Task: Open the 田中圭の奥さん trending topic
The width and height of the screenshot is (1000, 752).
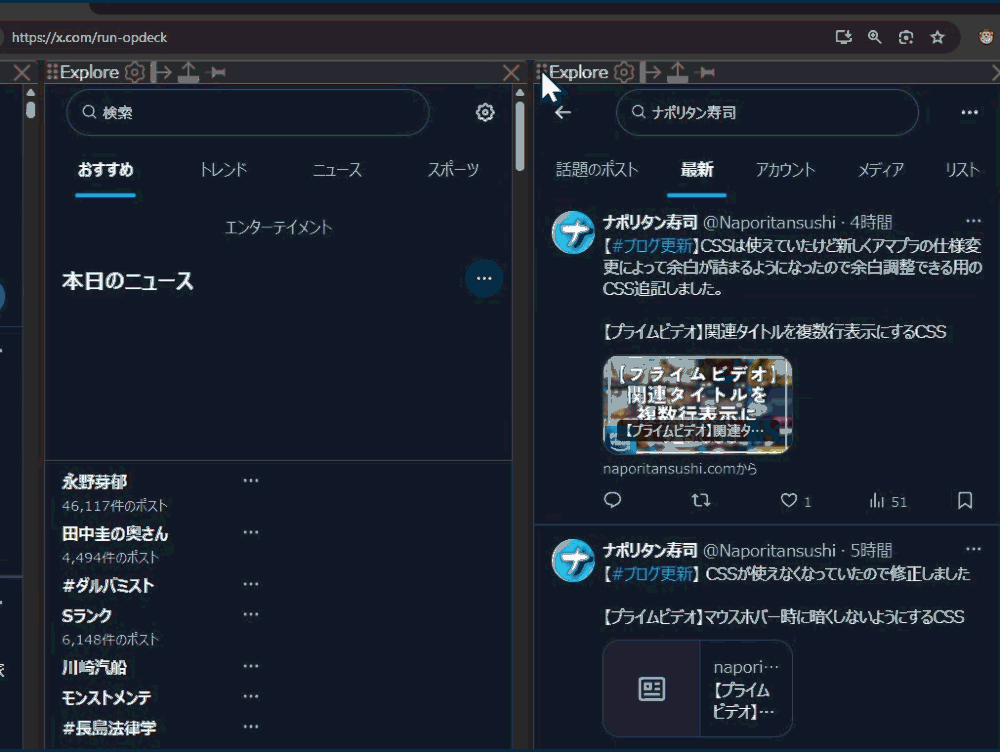Action: (115, 533)
